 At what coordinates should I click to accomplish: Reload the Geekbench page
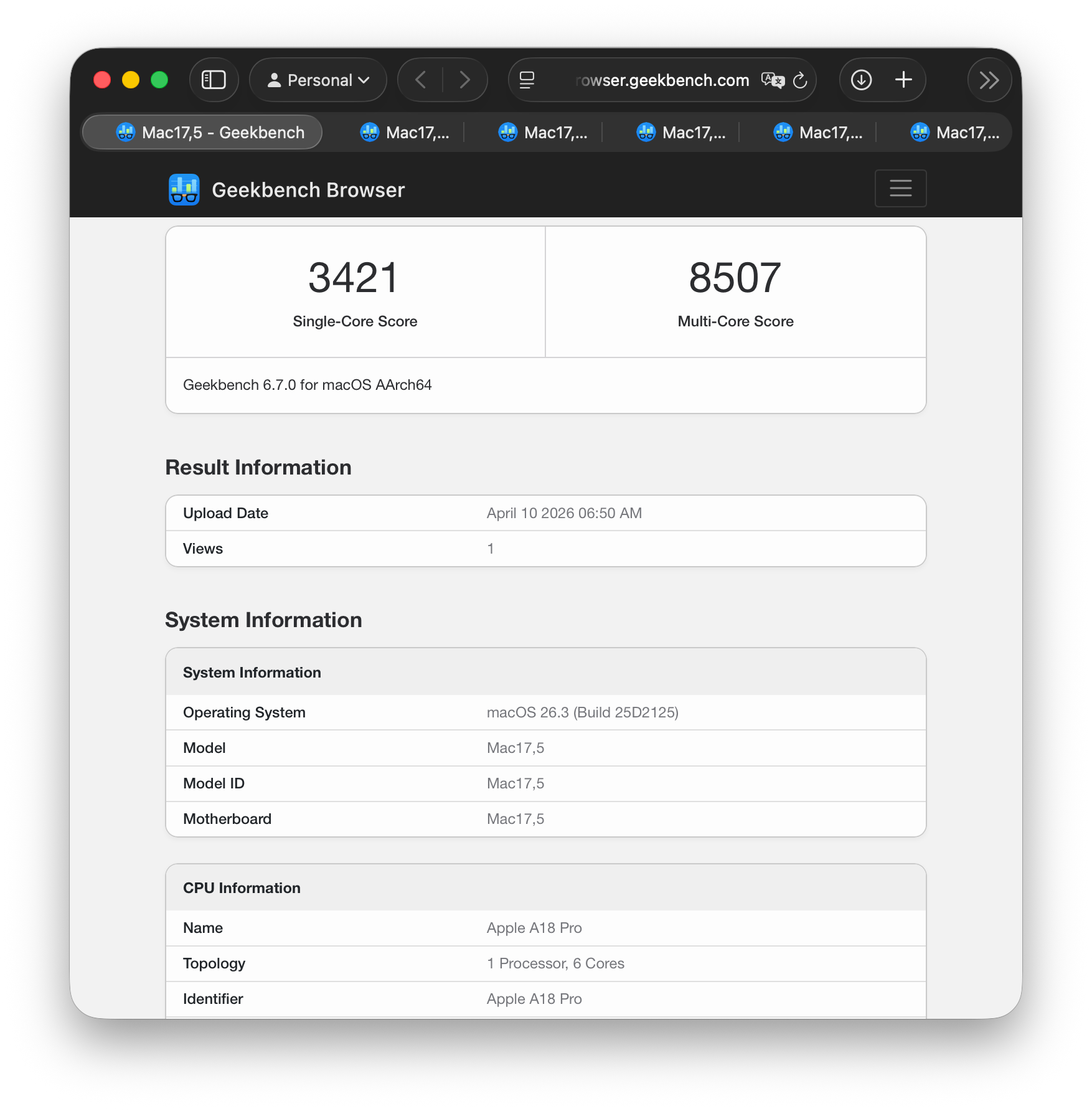click(801, 80)
